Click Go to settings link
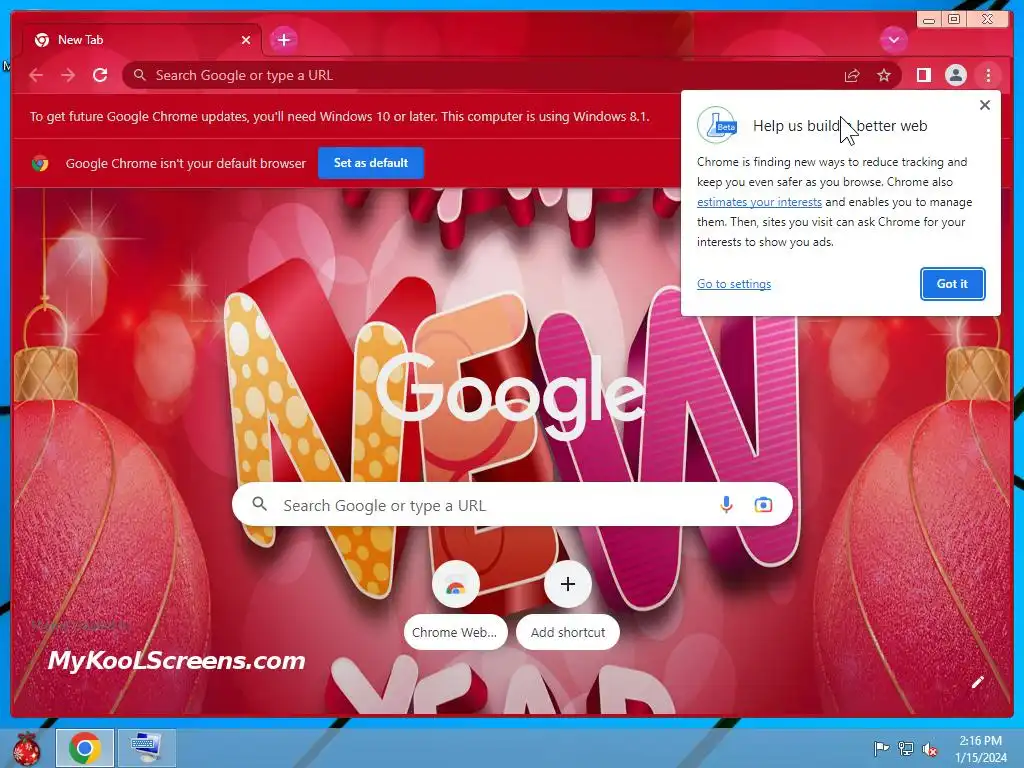 pos(734,284)
